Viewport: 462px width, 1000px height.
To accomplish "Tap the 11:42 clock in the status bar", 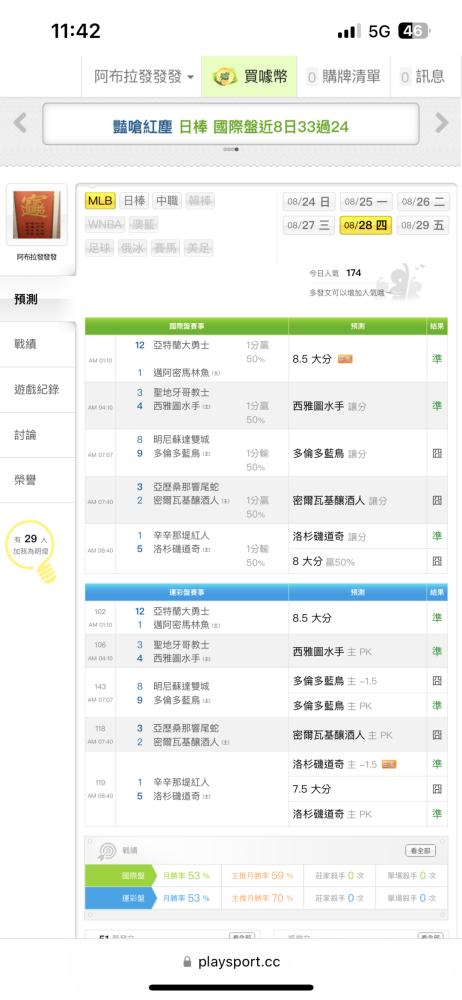I will click(x=76, y=31).
